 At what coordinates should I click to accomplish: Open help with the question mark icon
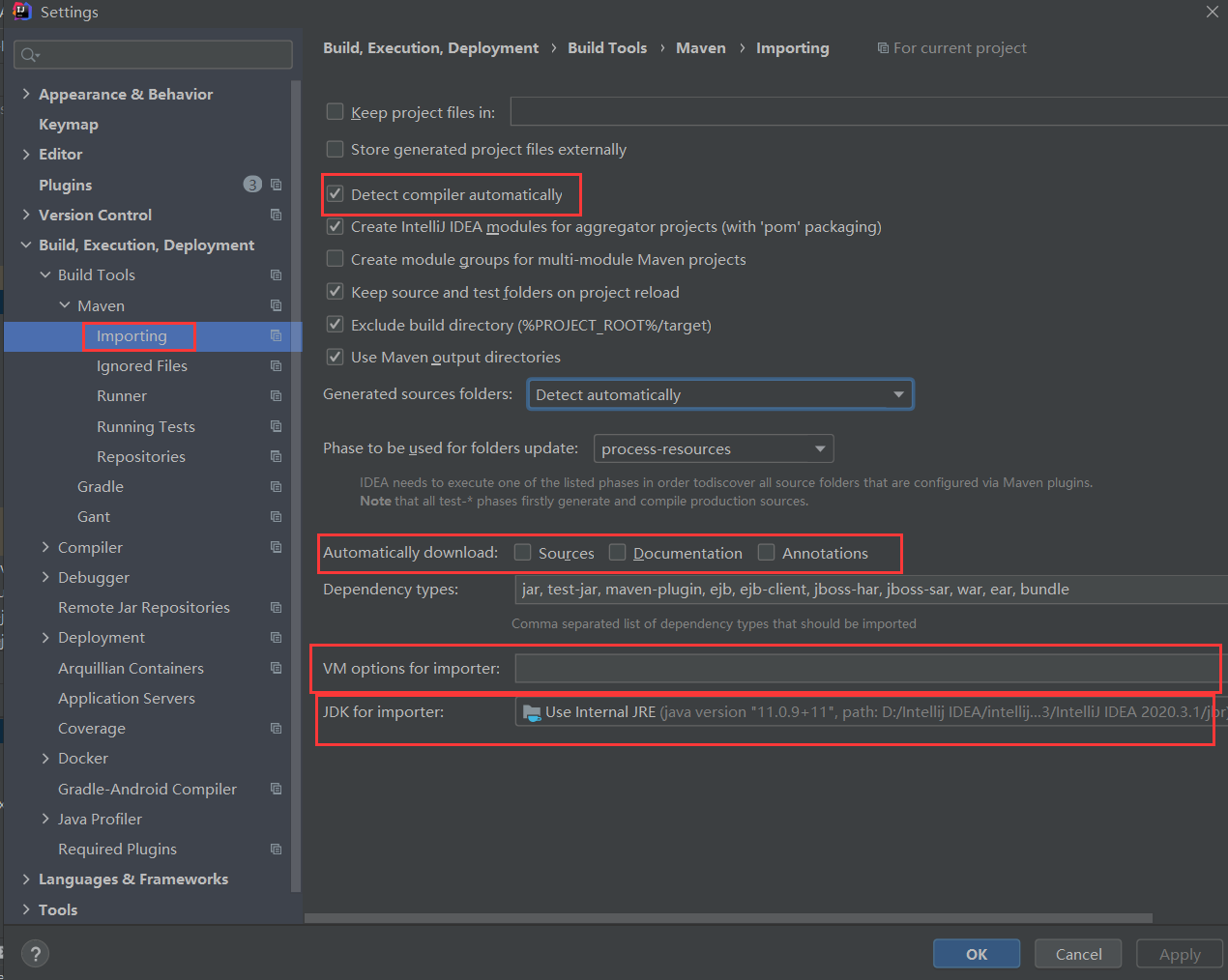[x=36, y=954]
